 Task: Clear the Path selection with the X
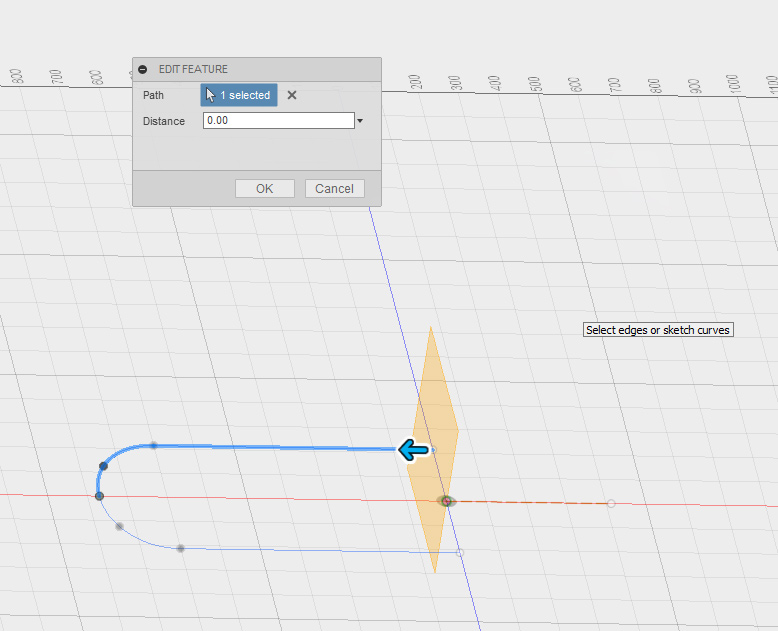(x=292, y=95)
